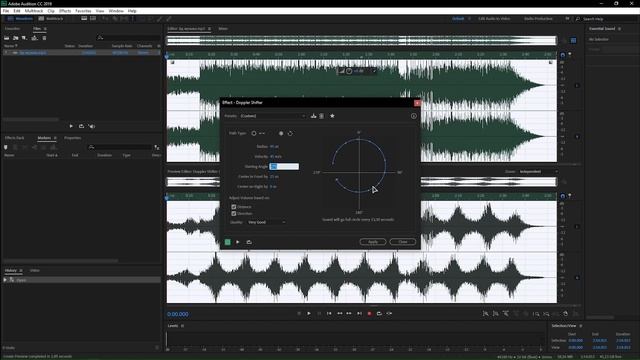The width and height of the screenshot is (640, 360).
Task: Apply the Doppler Shifter effect
Action: [373, 242]
